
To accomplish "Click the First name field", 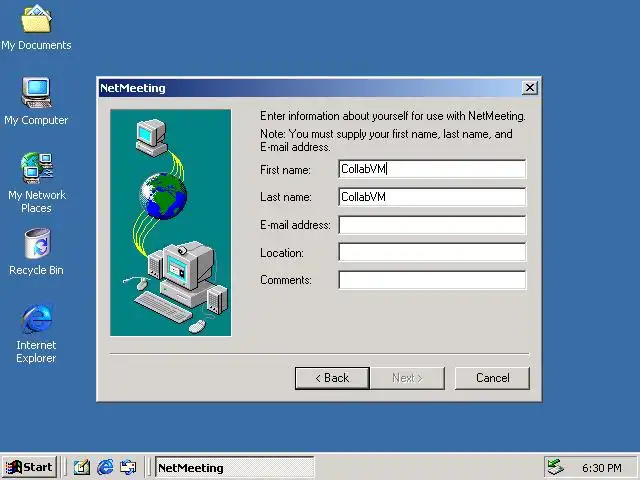I will tap(432, 169).
